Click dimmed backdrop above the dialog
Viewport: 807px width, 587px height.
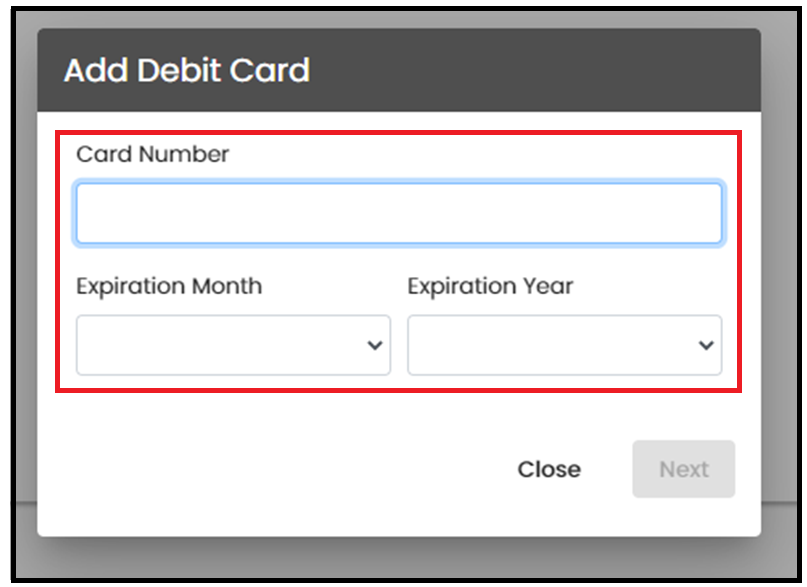399,19
